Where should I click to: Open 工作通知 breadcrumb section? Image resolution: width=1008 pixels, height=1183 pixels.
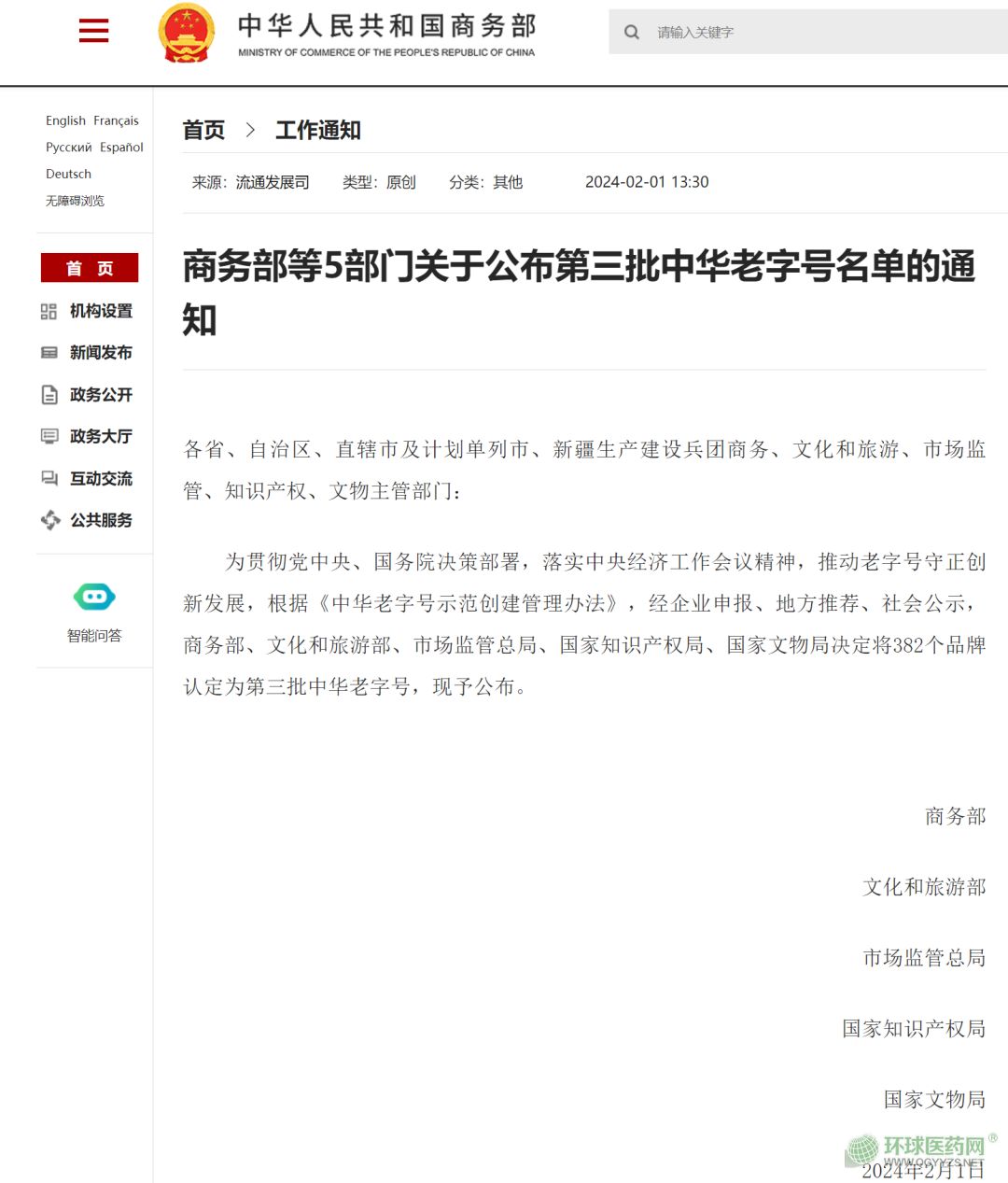tap(318, 131)
